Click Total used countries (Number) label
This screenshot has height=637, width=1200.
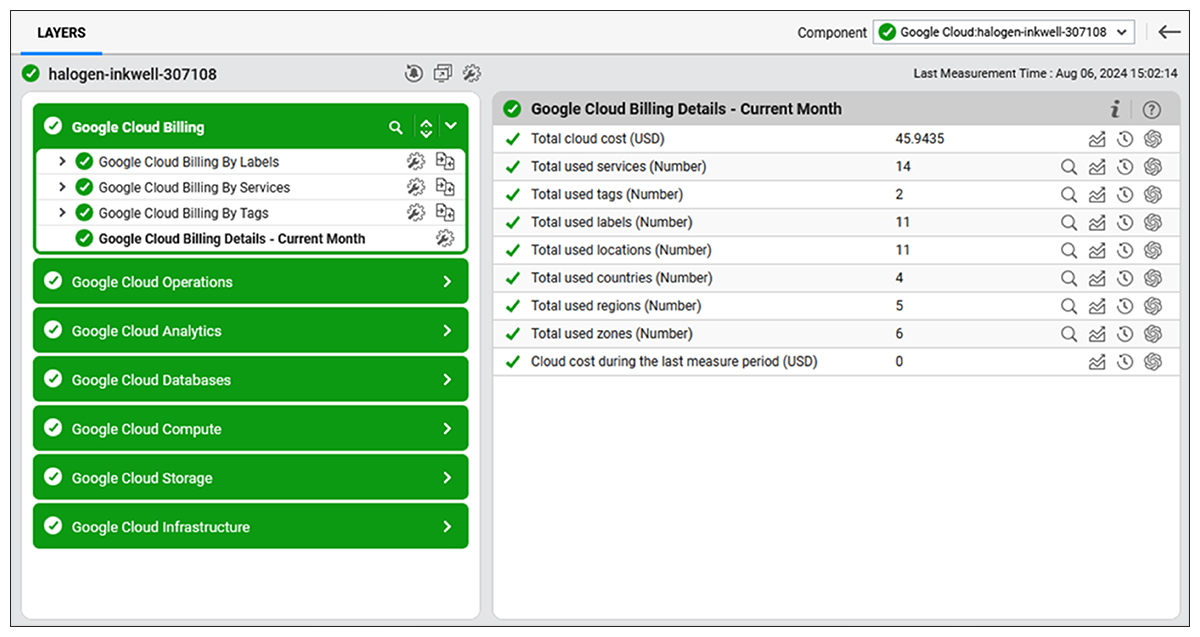pyautogui.click(x=622, y=278)
